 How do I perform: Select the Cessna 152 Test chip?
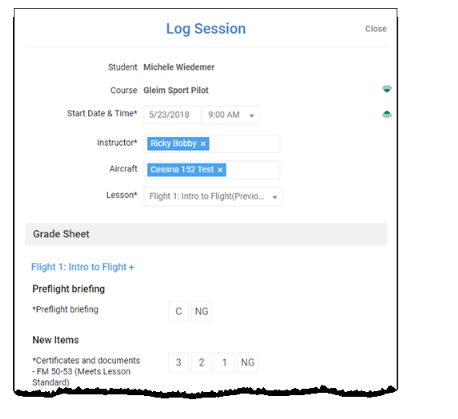tap(182, 170)
